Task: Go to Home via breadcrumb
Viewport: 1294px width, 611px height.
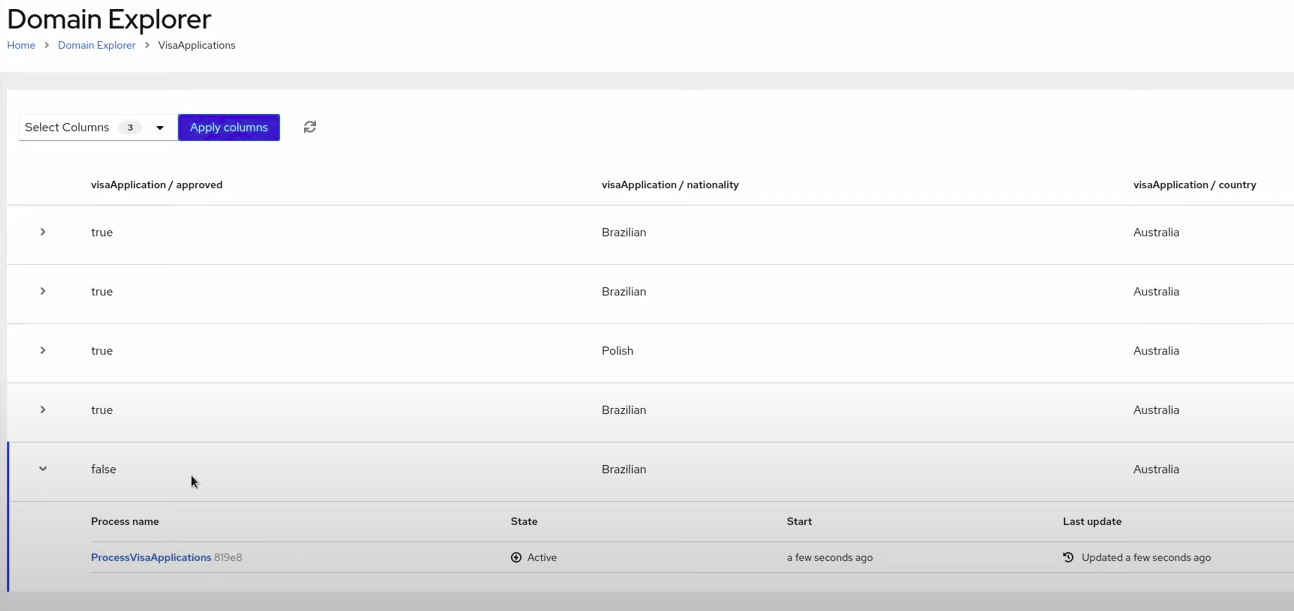Action: coord(21,45)
